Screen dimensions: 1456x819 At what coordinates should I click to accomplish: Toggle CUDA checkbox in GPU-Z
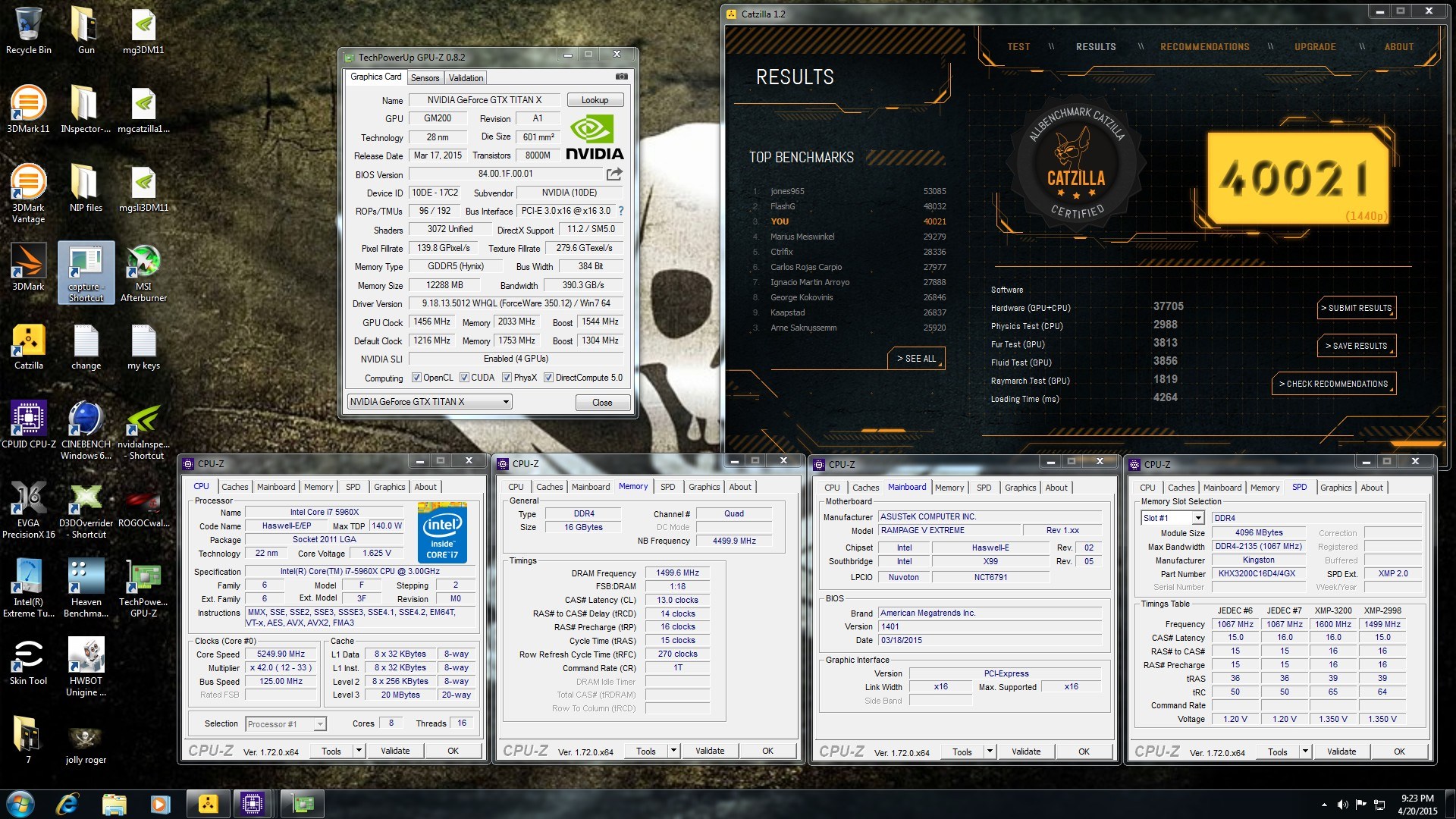pos(464,378)
